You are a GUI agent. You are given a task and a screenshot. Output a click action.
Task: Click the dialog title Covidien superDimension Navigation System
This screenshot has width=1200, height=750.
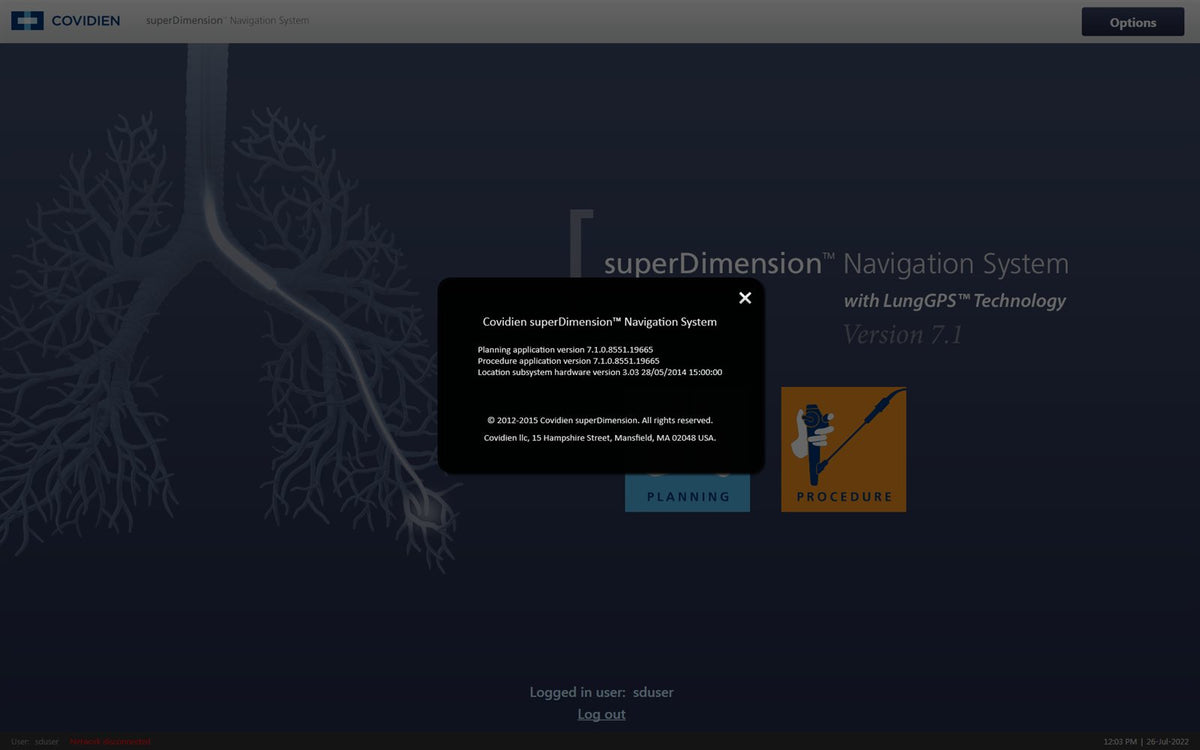click(x=600, y=322)
